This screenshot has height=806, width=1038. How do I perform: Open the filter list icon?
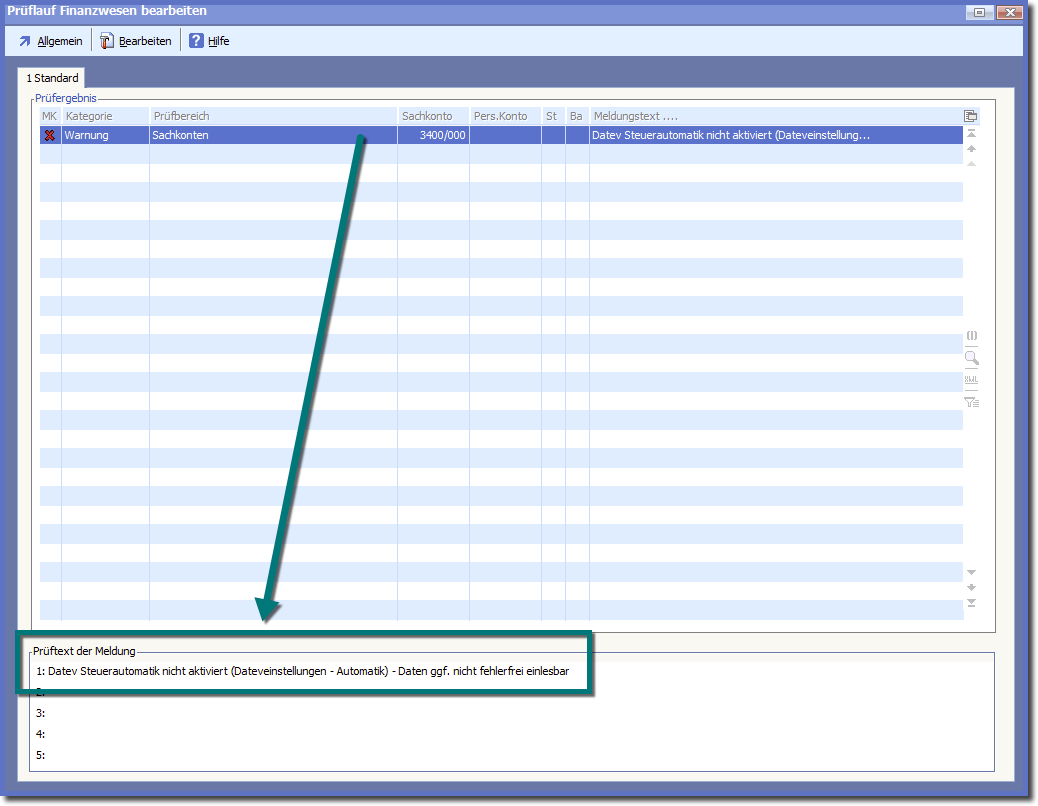971,402
